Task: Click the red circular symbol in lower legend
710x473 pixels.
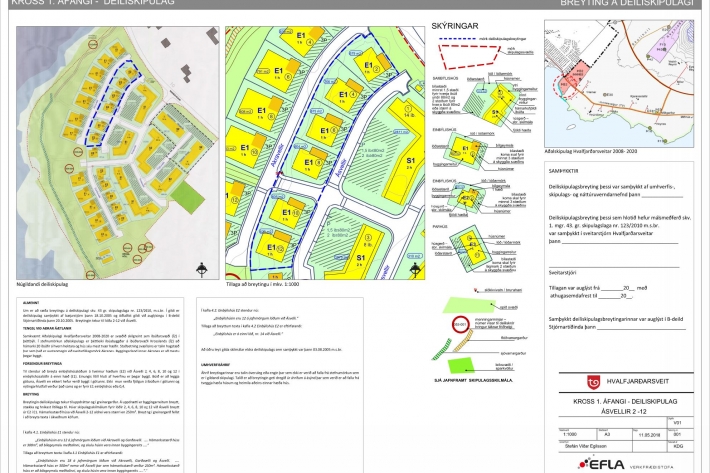Action: (460, 323)
